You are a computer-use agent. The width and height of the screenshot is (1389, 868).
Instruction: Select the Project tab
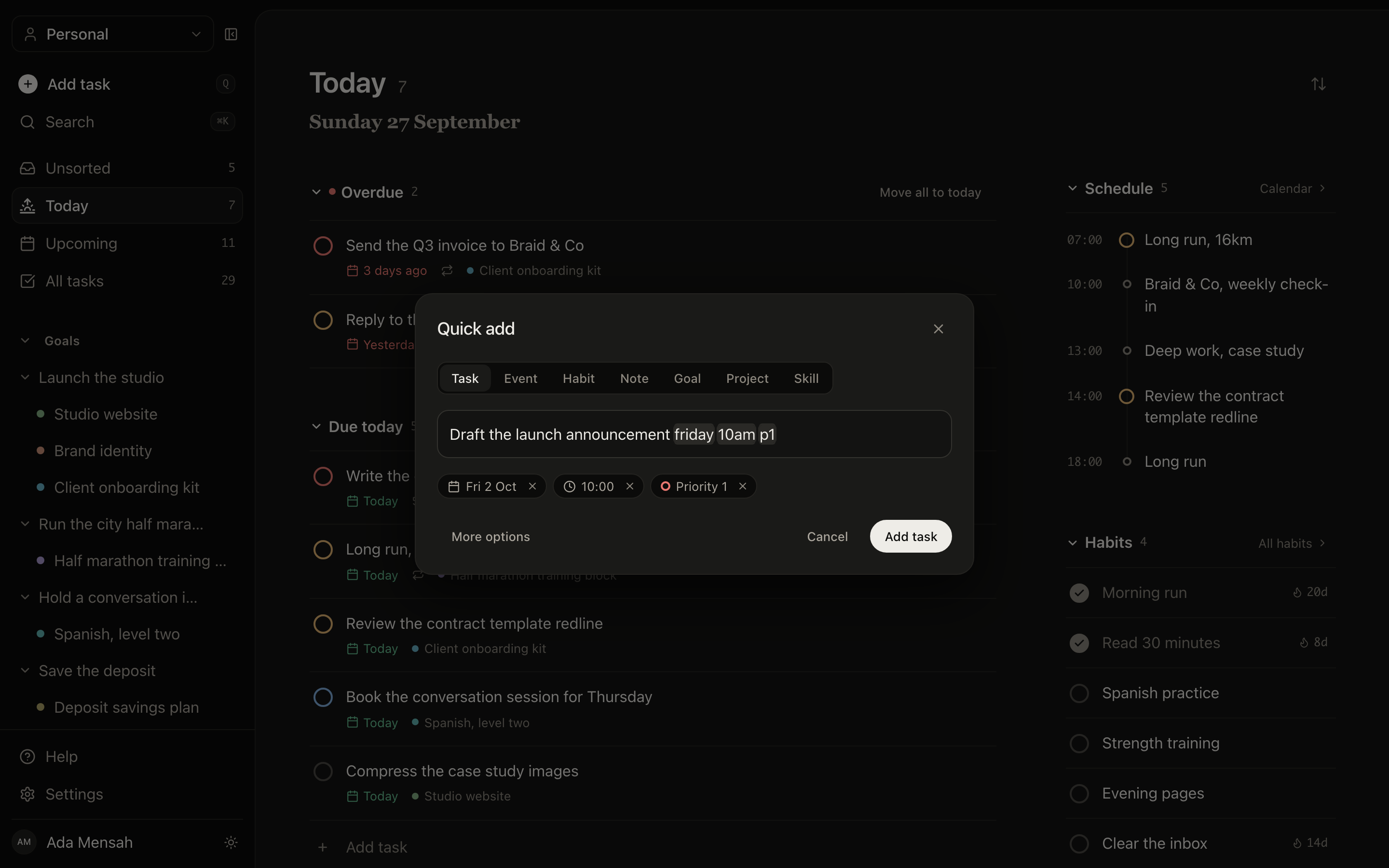click(747, 379)
